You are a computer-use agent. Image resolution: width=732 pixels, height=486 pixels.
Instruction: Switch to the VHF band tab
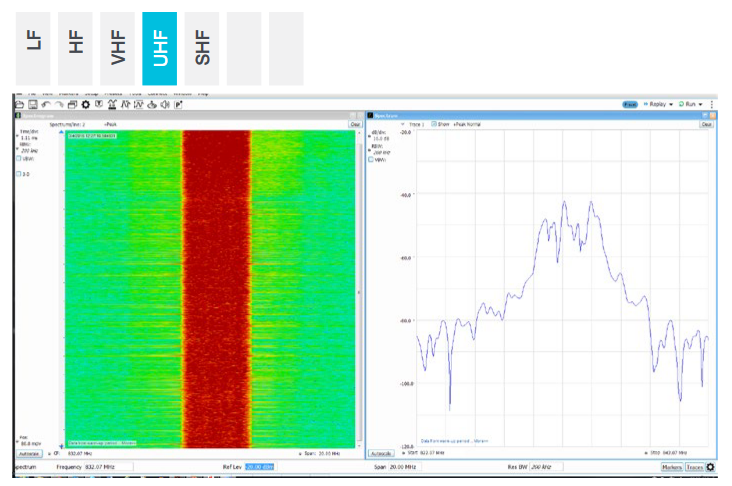[118, 48]
